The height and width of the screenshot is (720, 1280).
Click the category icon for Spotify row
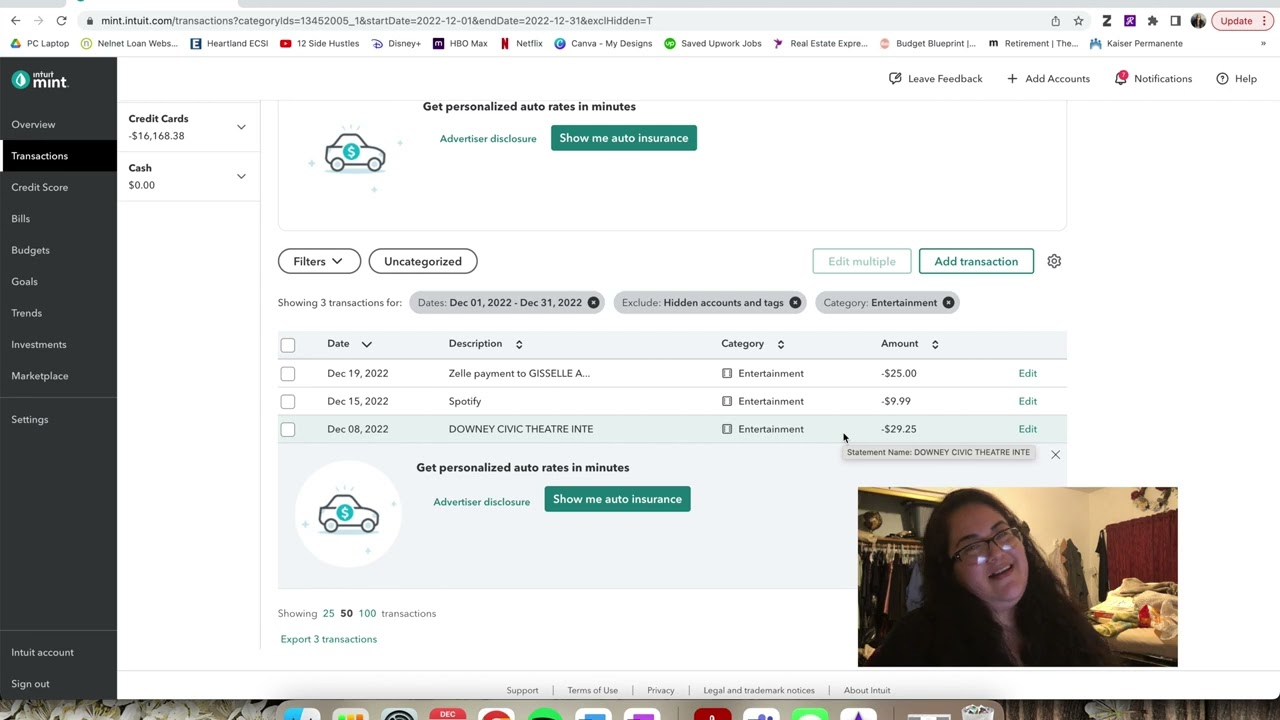tap(727, 401)
